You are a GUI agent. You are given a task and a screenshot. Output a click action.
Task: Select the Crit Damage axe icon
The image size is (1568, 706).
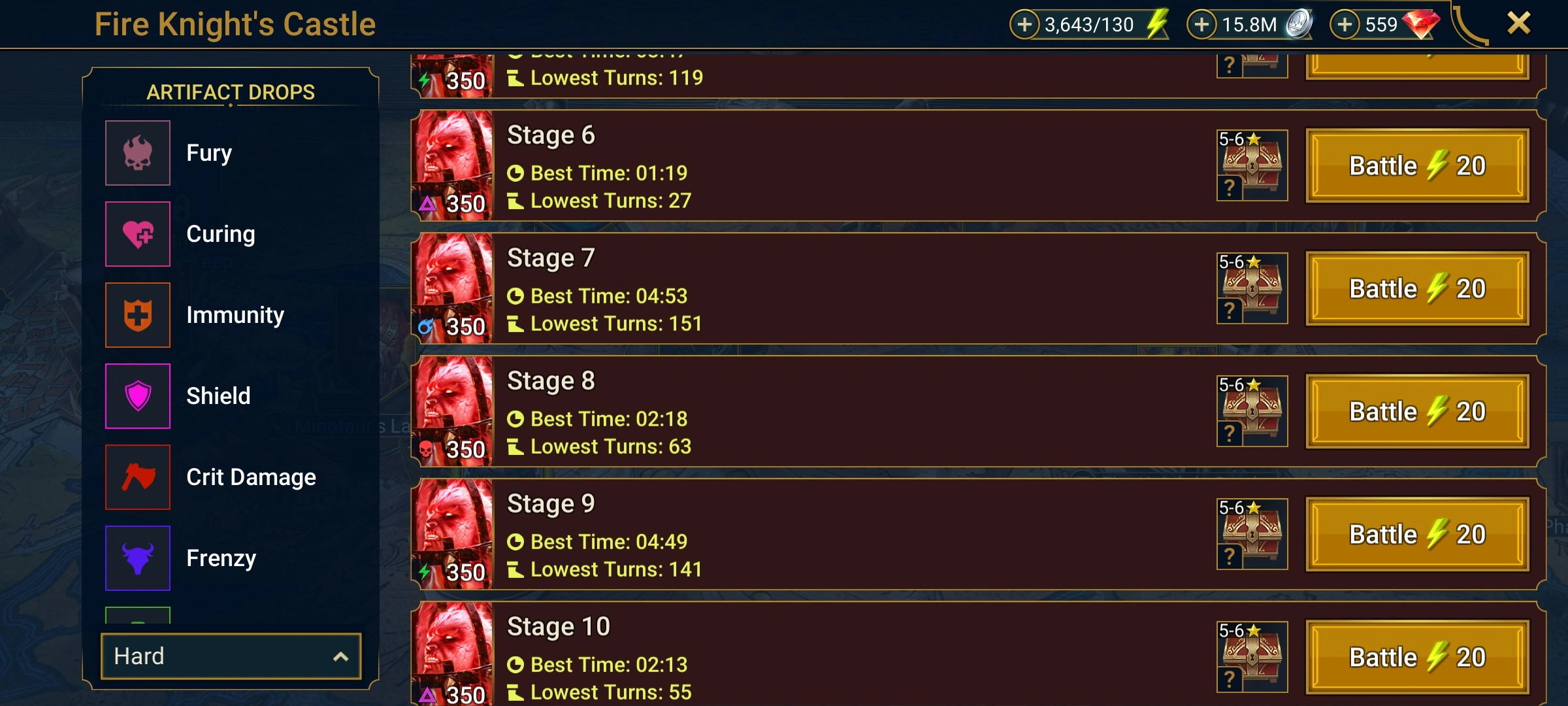tap(138, 477)
